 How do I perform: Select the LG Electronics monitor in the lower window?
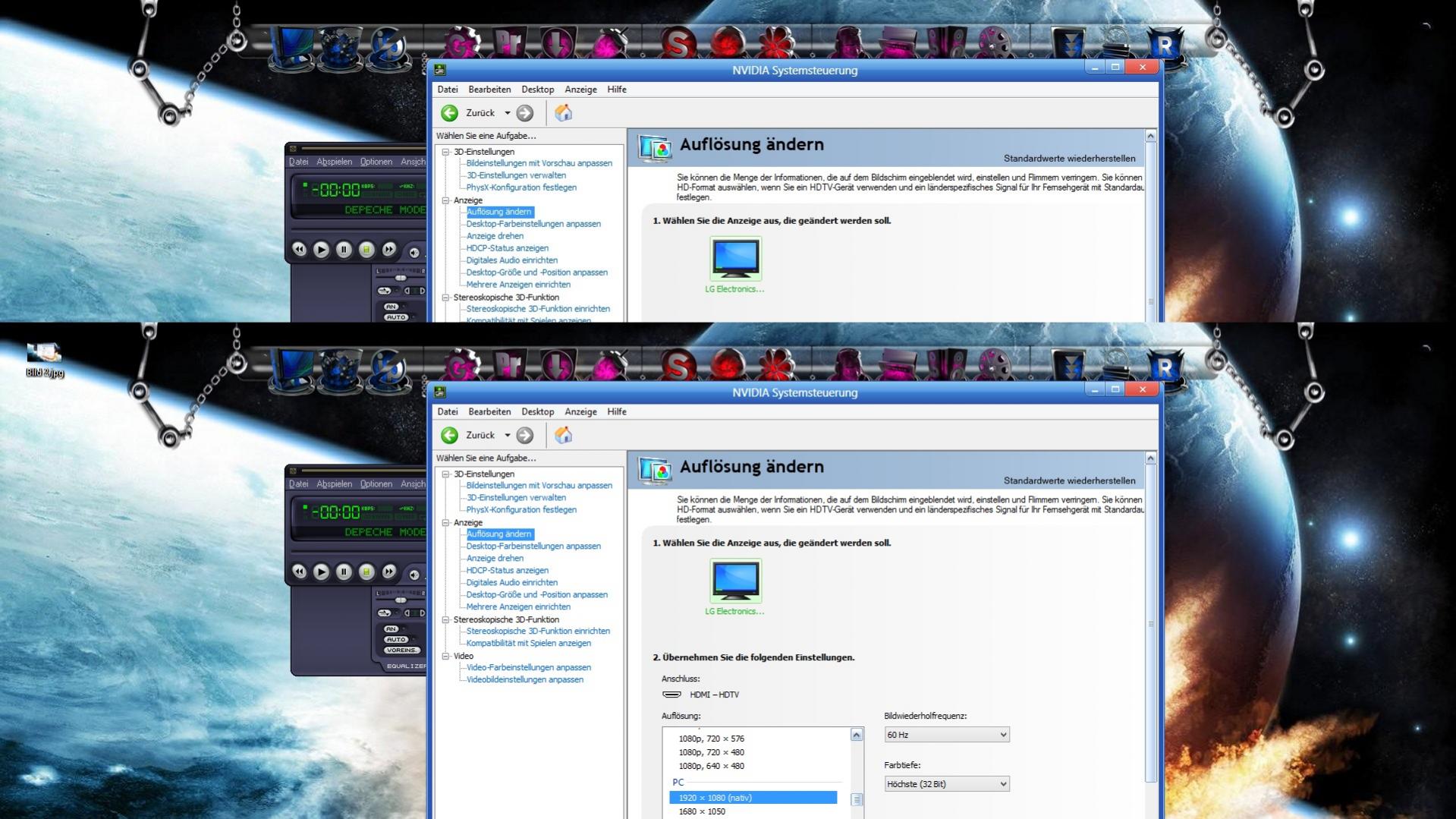735,587
